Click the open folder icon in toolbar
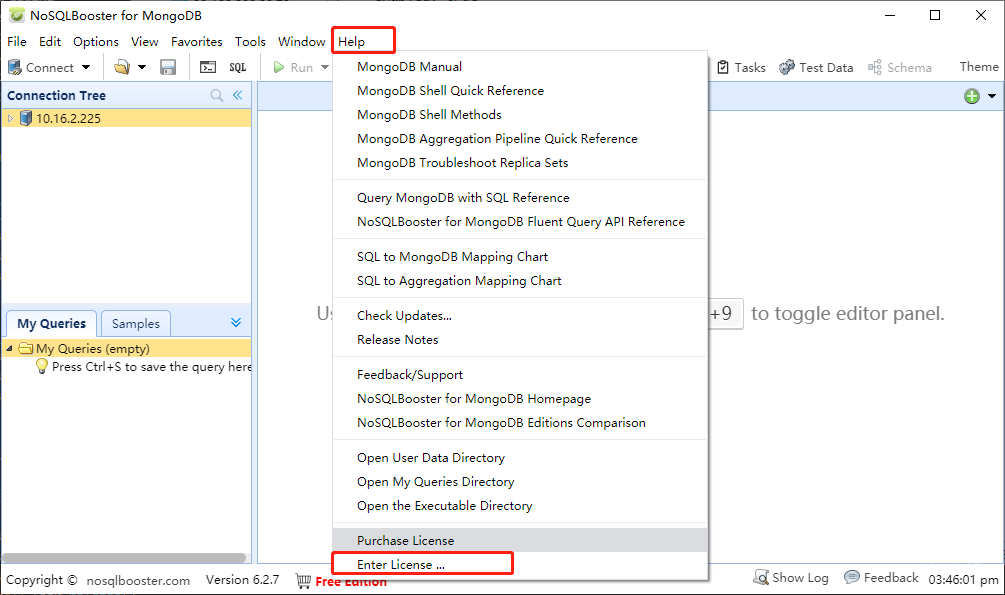Viewport: 1005px width, 595px height. (122, 67)
